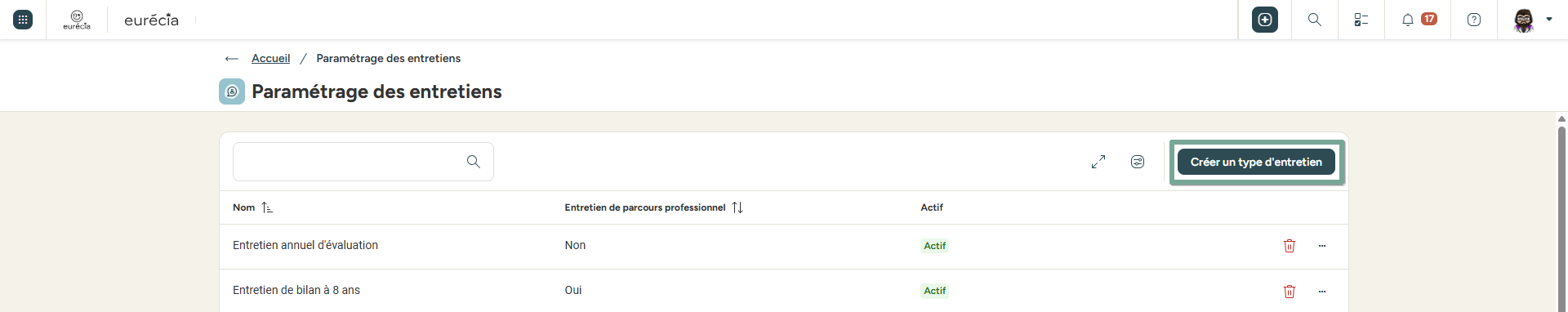Viewport: 1568px width, 312px height.
Task: Open the apps grid menu
Action: [23, 20]
